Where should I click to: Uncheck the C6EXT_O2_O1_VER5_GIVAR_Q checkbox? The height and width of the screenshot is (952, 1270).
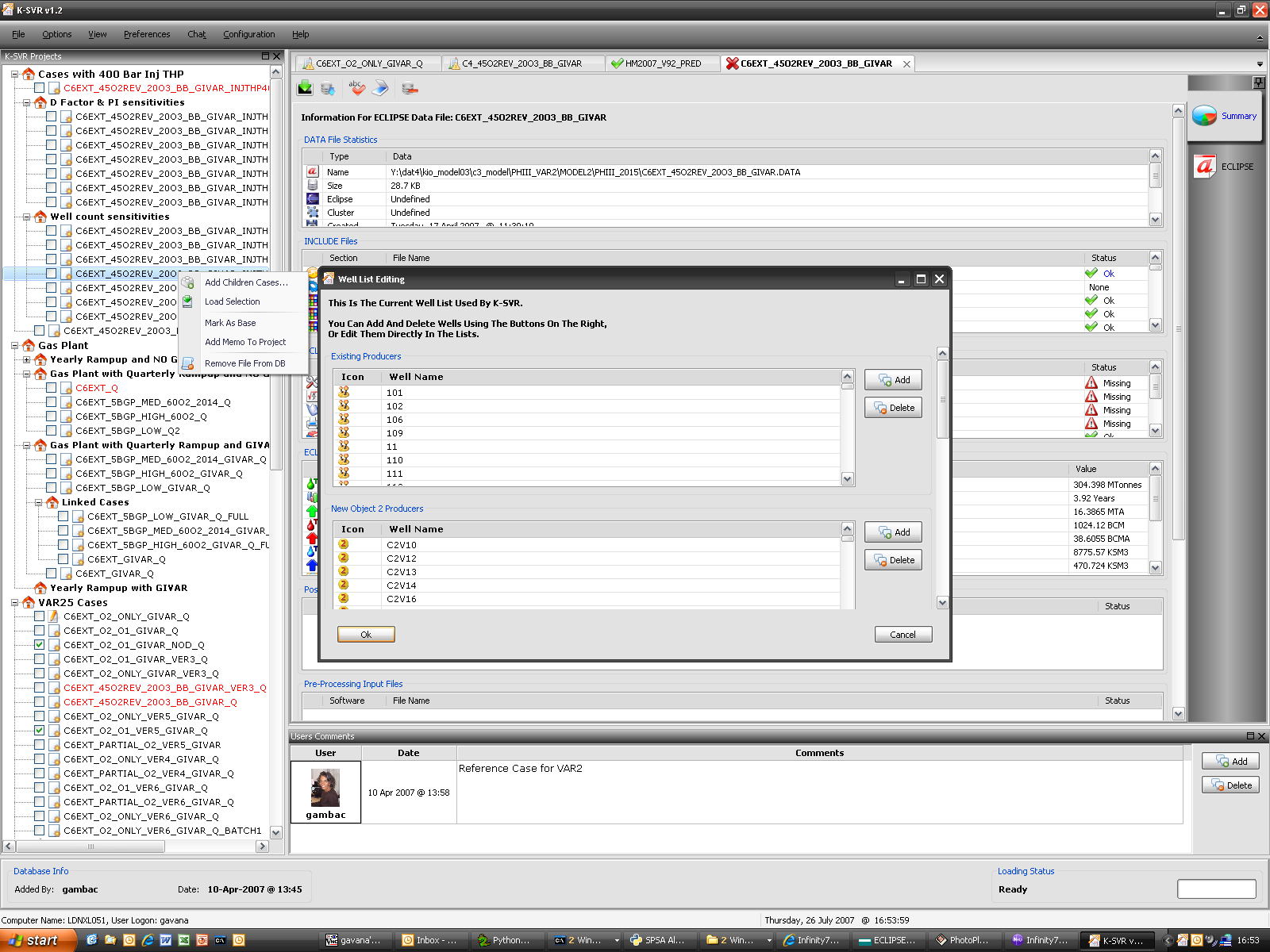click(x=39, y=731)
